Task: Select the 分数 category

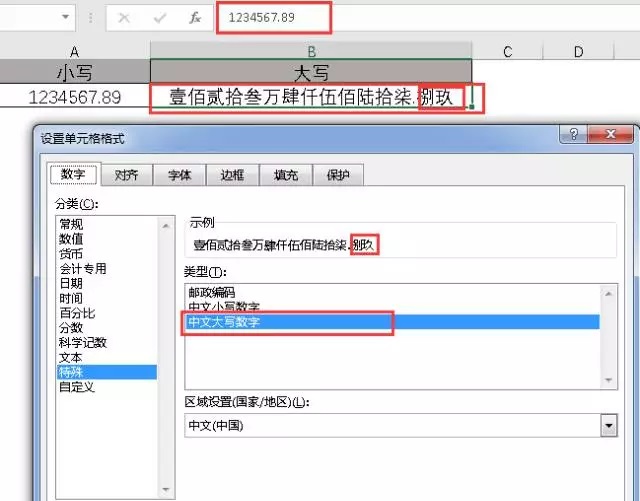Action: [x=71, y=328]
